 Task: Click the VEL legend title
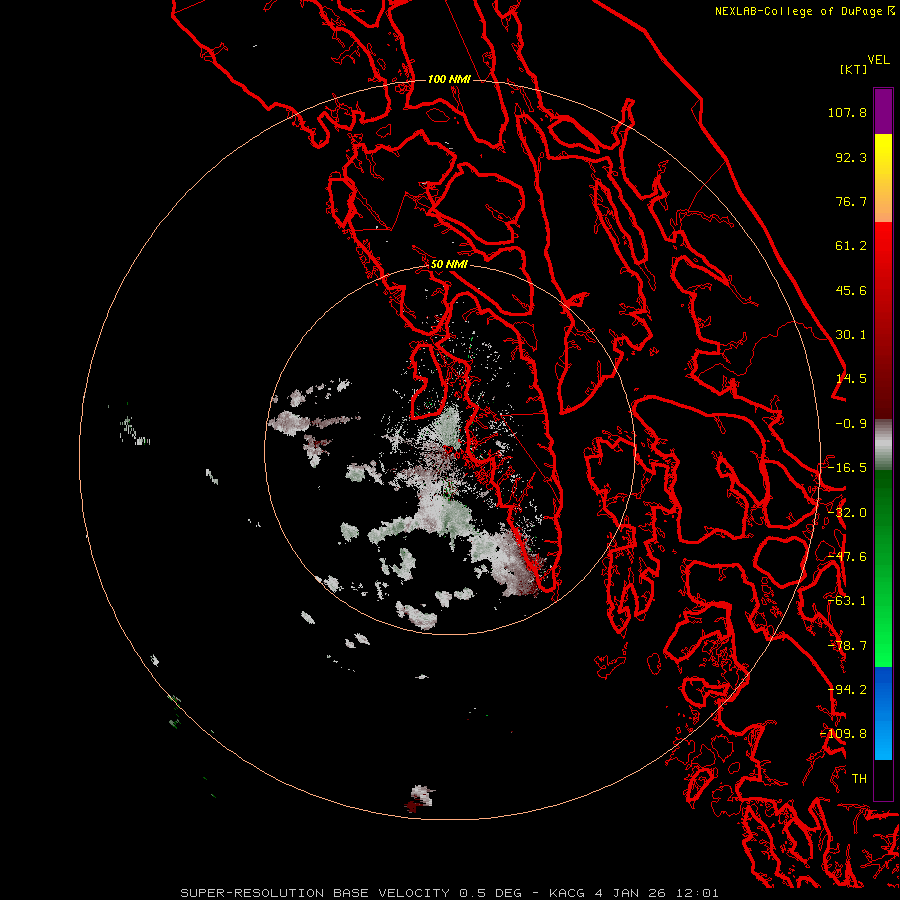click(878, 60)
